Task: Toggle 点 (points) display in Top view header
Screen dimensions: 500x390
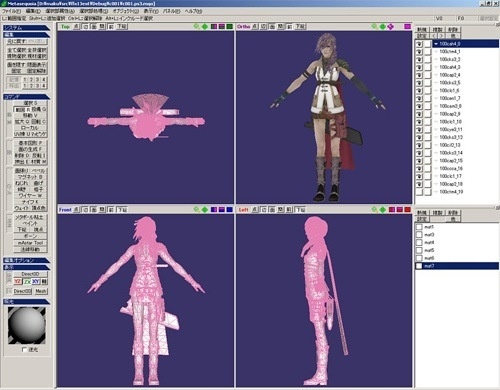Action: [76, 26]
